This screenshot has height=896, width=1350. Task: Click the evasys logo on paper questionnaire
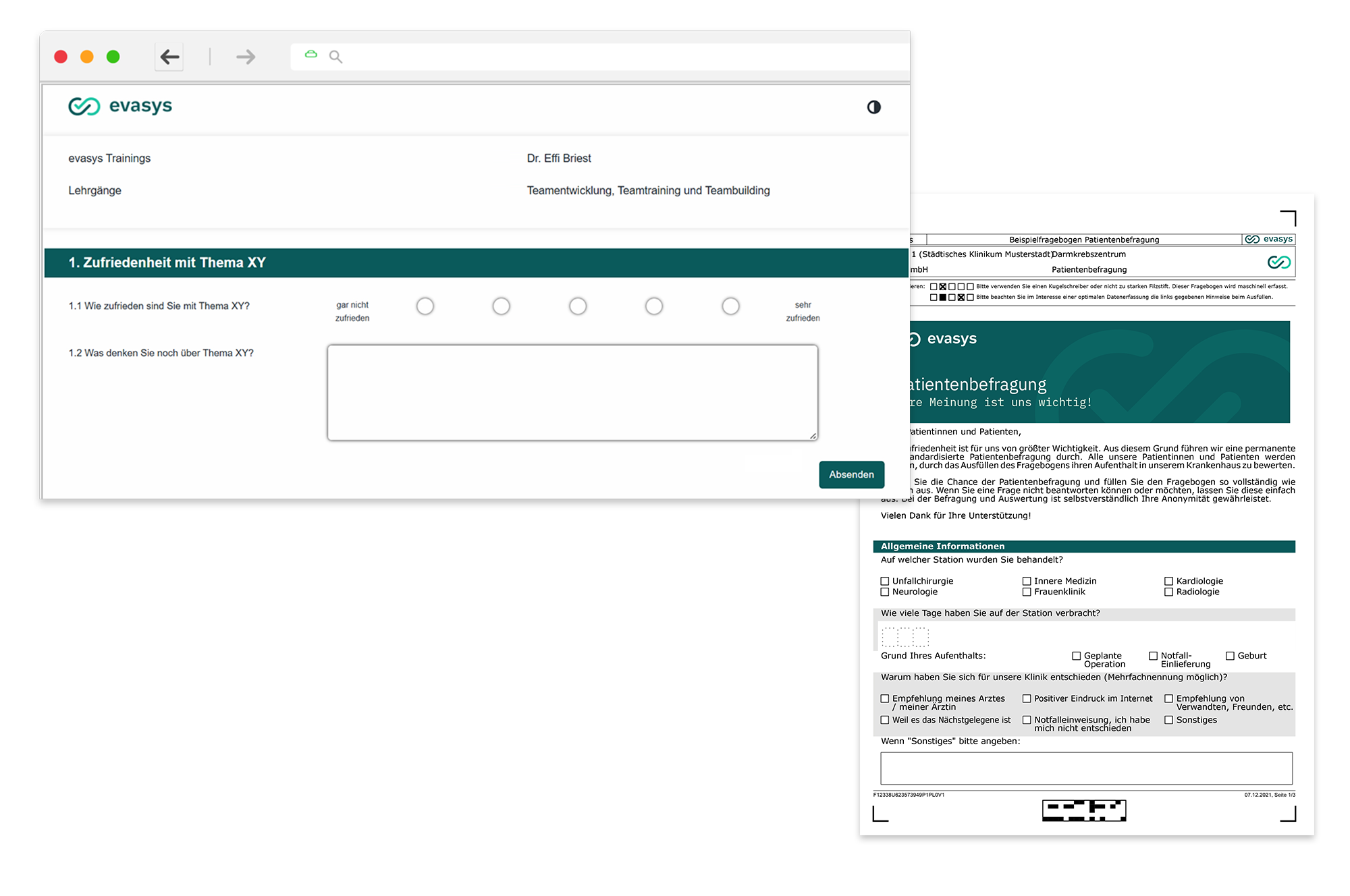(1269, 240)
